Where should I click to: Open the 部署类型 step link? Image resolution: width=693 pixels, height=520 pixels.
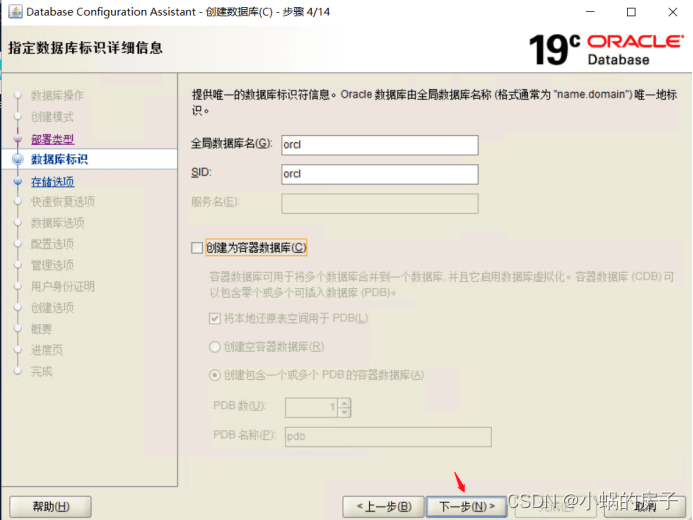(x=53, y=139)
